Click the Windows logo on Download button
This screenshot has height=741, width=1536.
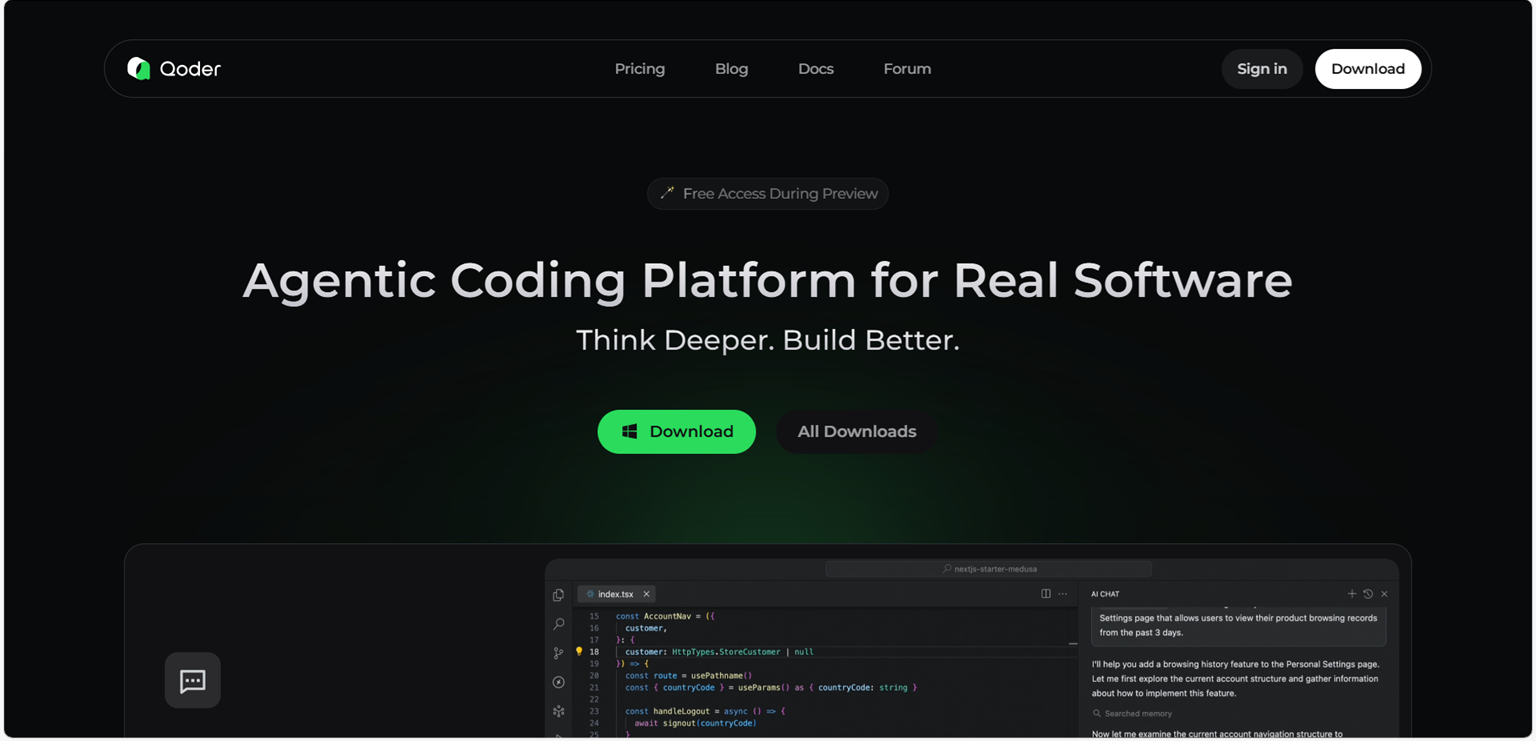point(630,432)
